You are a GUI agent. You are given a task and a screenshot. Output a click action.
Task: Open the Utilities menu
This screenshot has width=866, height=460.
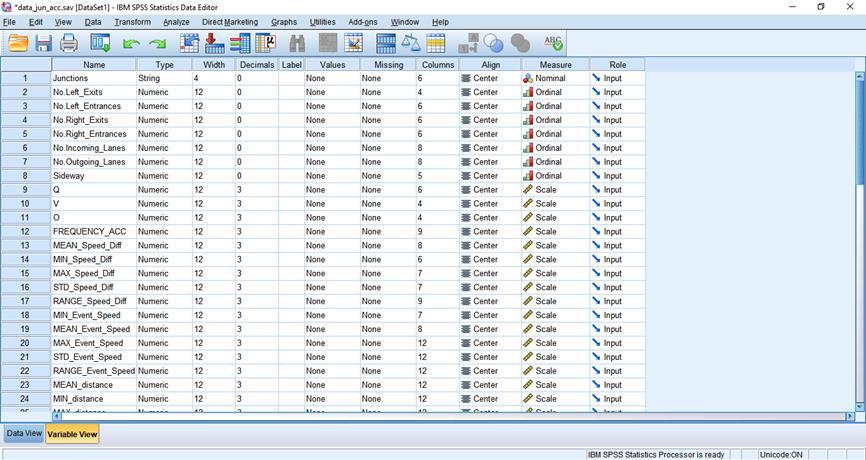[x=323, y=22]
